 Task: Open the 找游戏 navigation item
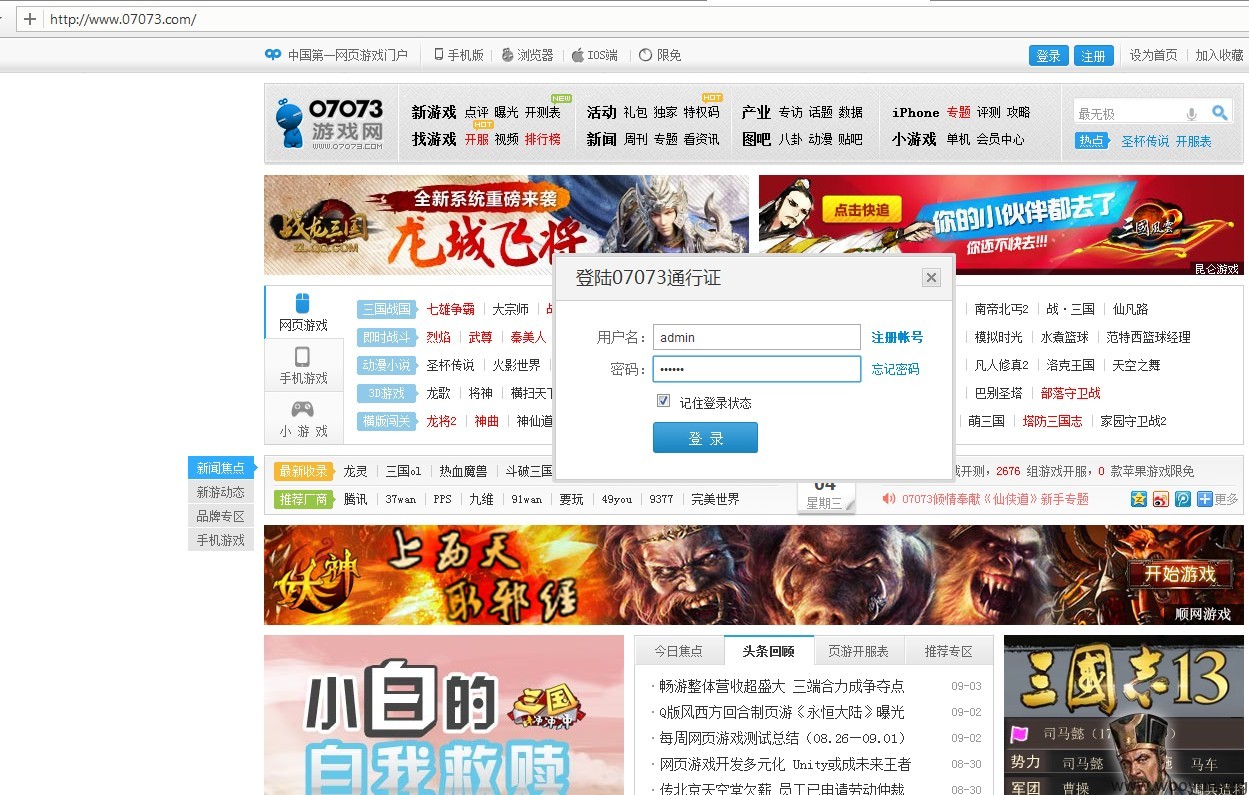point(434,139)
